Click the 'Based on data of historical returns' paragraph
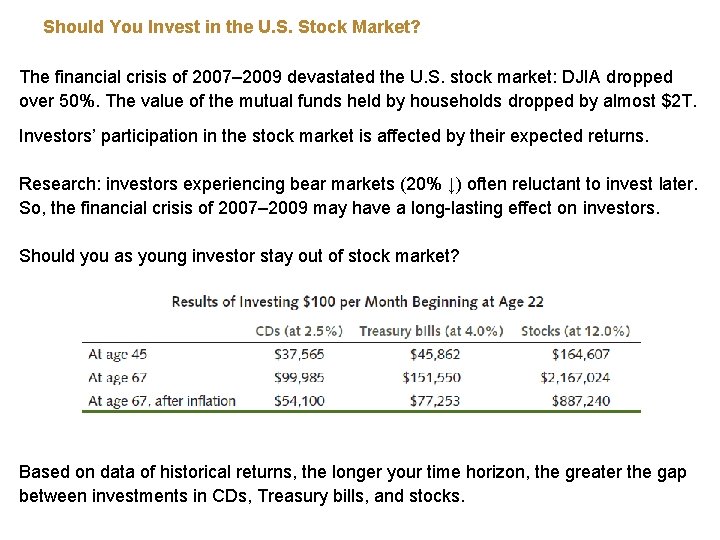The width and height of the screenshot is (720, 540). pos(353,484)
